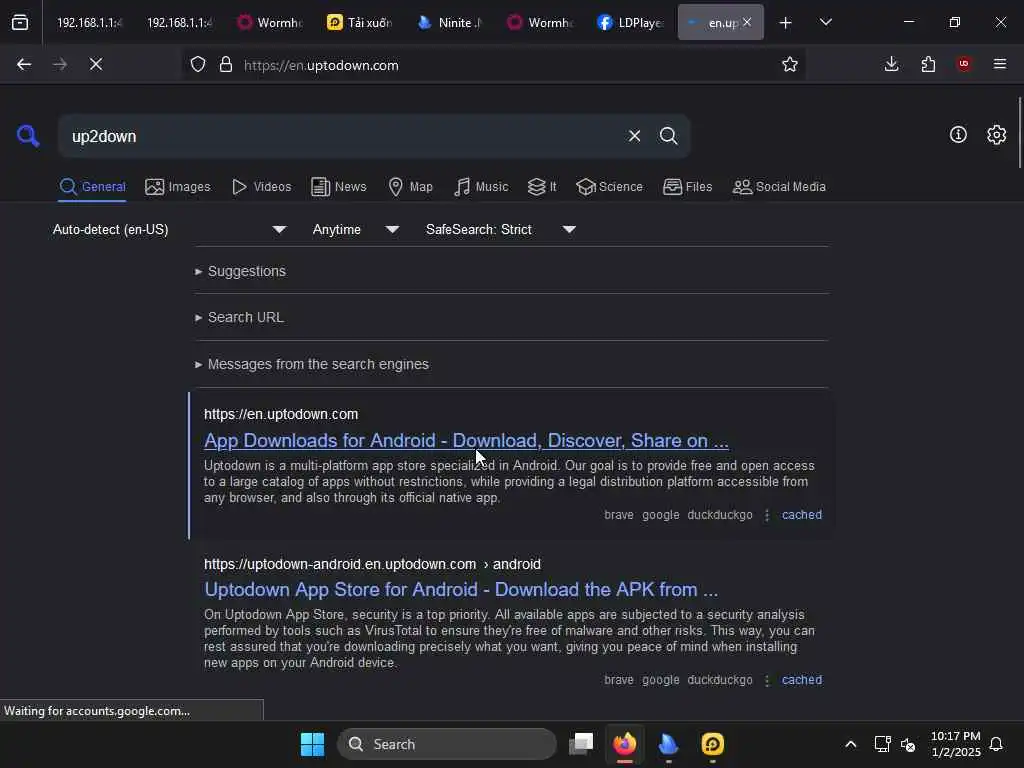Expand the Suggestions section

pyautogui.click(x=240, y=271)
